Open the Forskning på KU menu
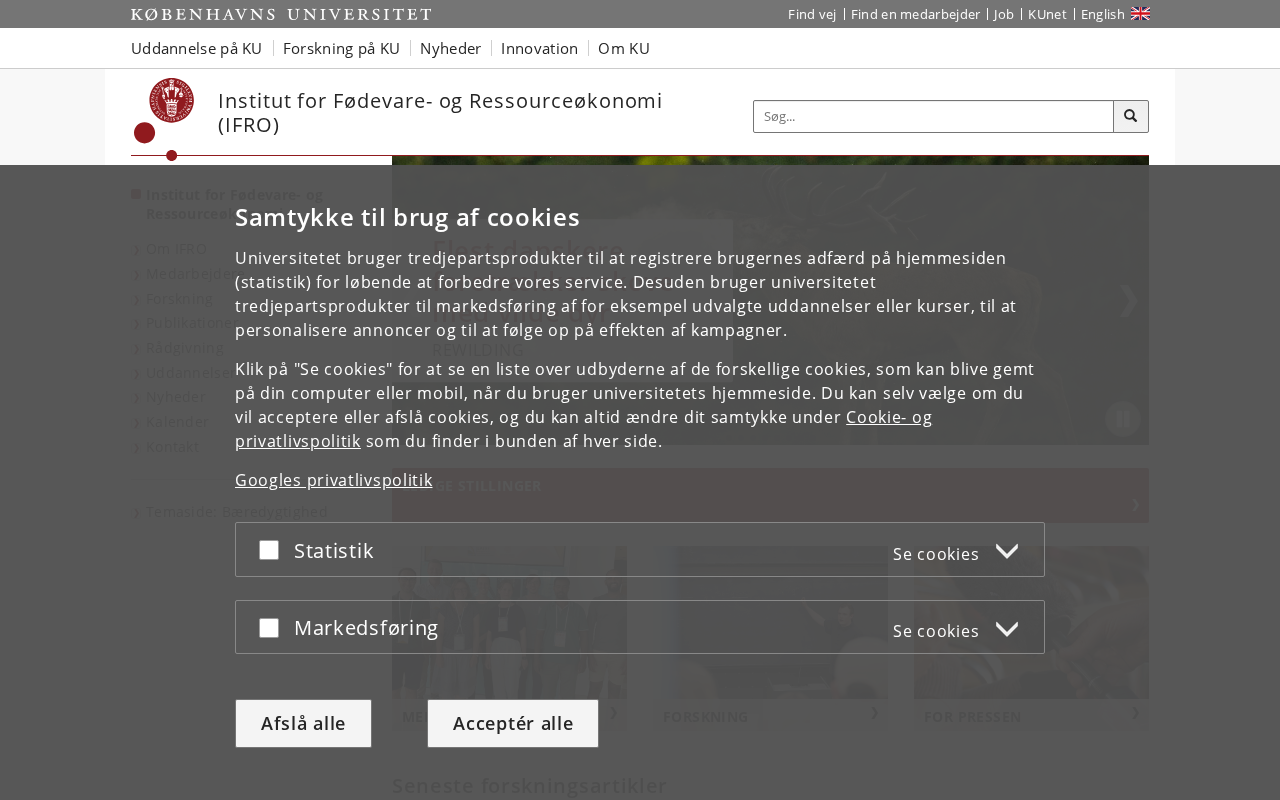The width and height of the screenshot is (1280, 800). click(341, 48)
